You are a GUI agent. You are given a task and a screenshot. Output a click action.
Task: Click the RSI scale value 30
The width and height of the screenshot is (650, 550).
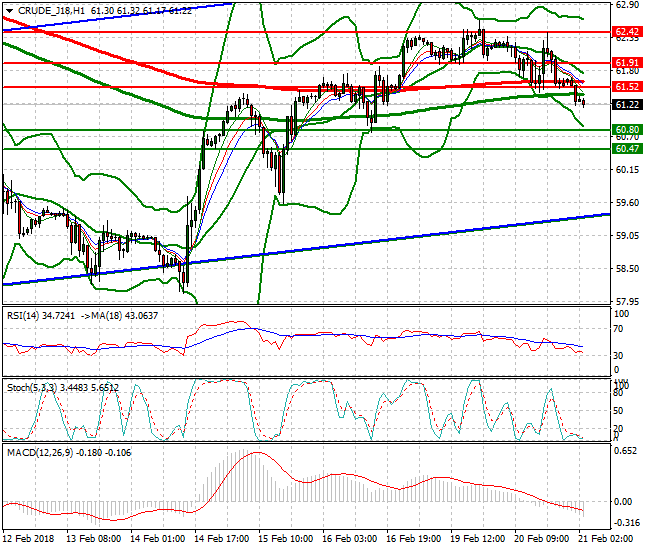618,356
